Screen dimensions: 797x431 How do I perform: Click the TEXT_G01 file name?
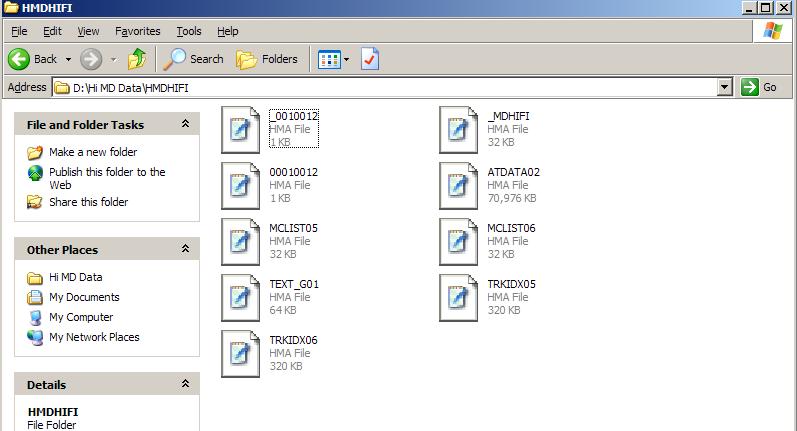pos(294,284)
